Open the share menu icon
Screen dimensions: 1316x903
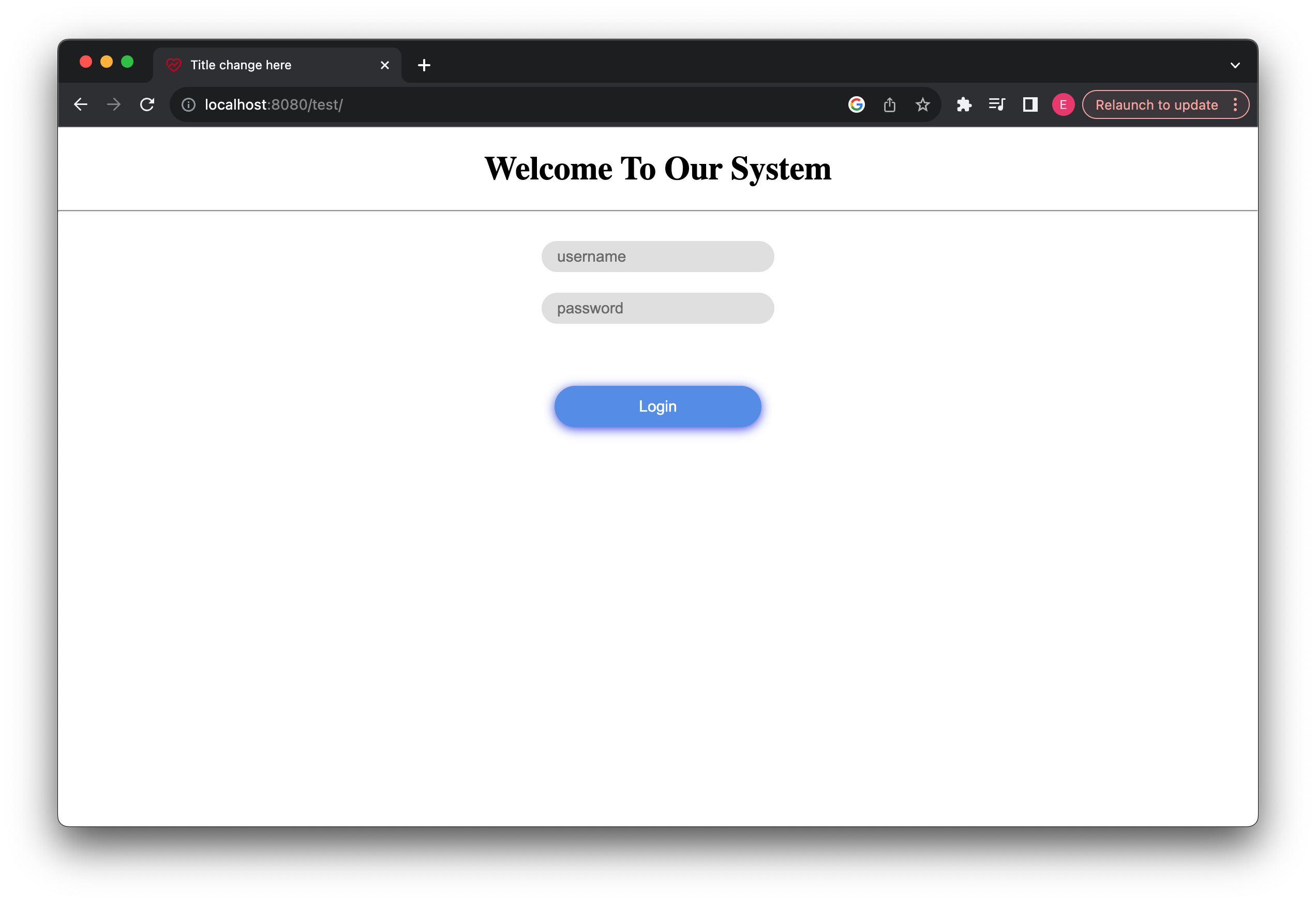pyautogui.click(x=890, y=104)
